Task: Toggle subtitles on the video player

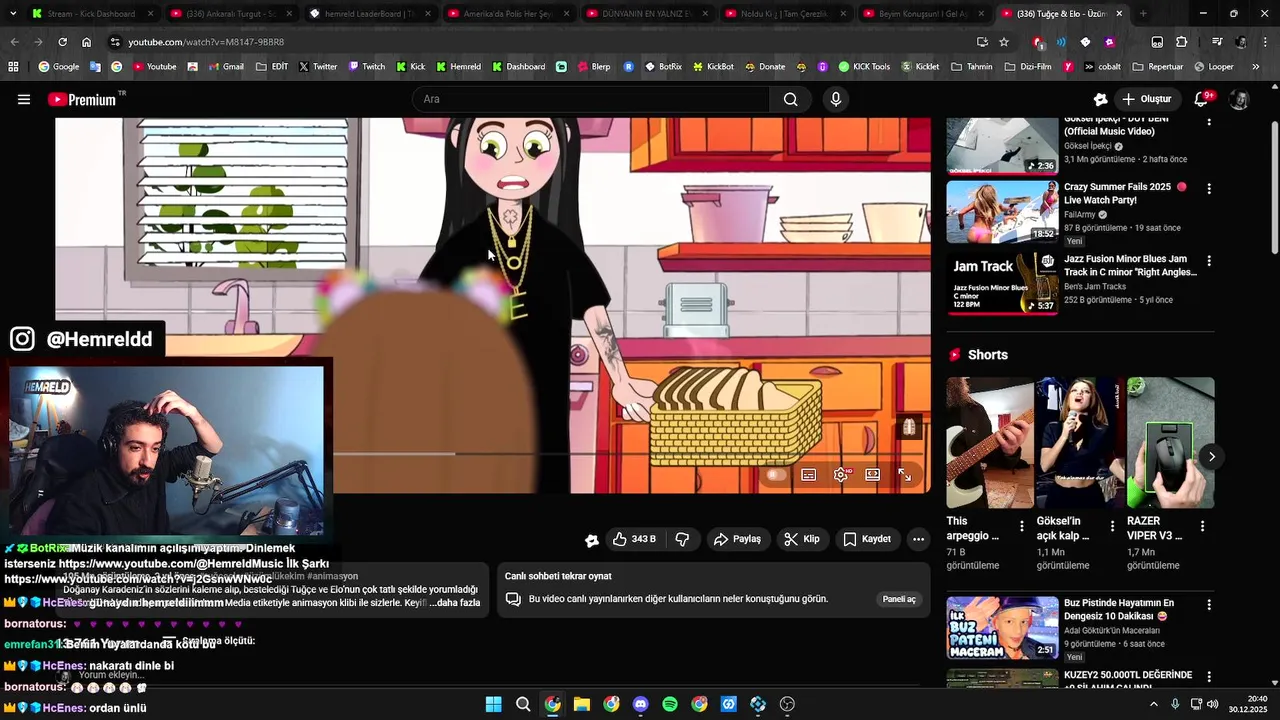Action: (809, 475)
